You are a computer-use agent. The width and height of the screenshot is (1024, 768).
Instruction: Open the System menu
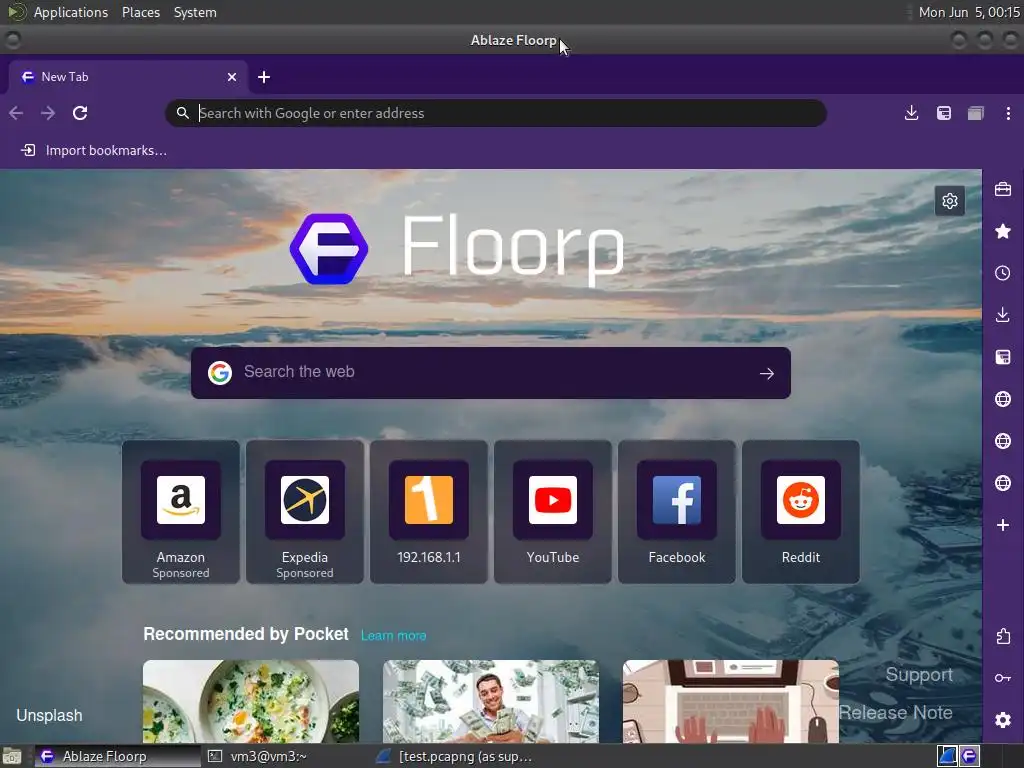tap(195, 12)
